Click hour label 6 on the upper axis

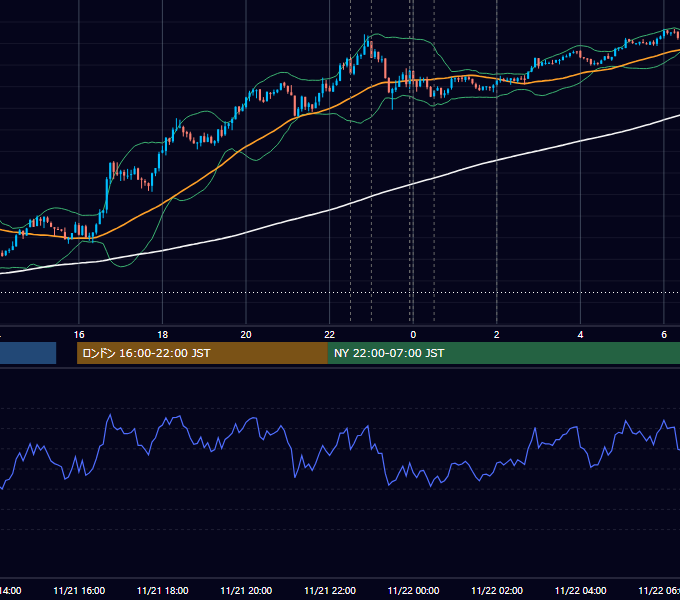[x=664, y=335]
